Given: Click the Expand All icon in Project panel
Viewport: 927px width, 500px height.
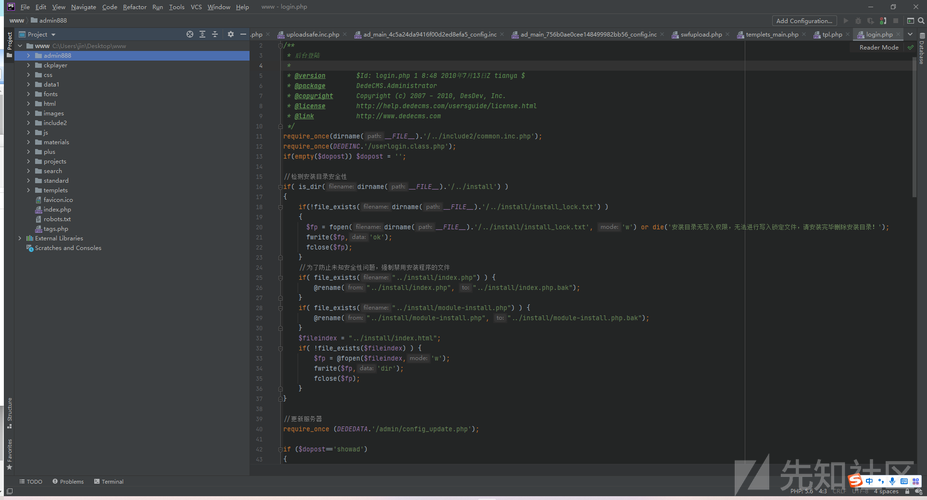Looking at the screenshot, I should click(x=203, y=34).
